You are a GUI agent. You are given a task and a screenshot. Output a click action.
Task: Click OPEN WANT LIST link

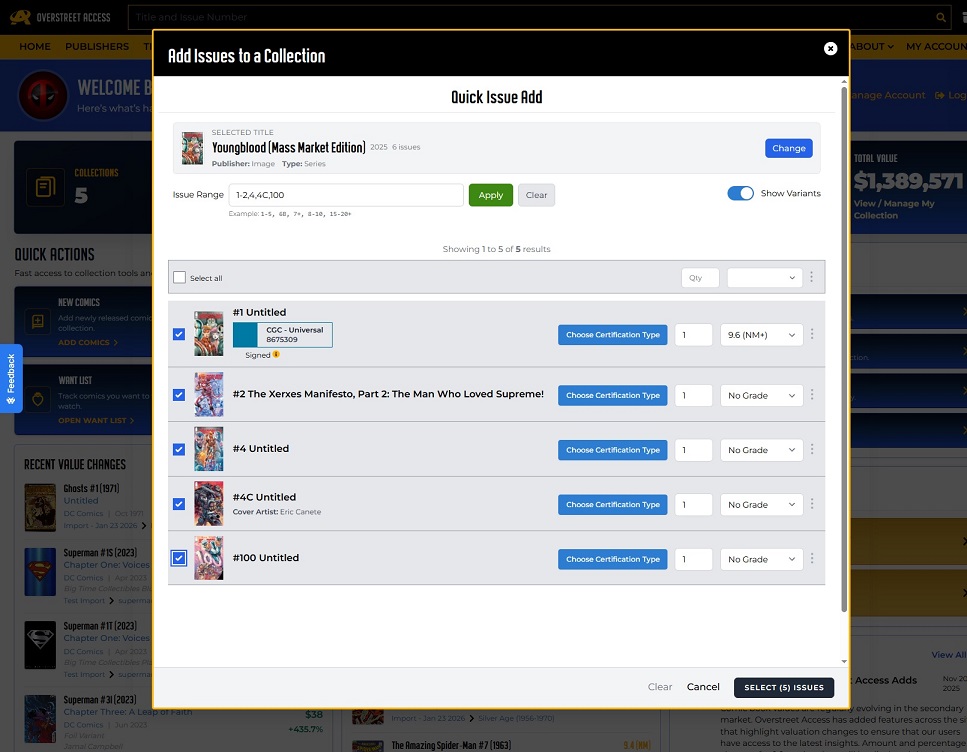tap(96, 420)
